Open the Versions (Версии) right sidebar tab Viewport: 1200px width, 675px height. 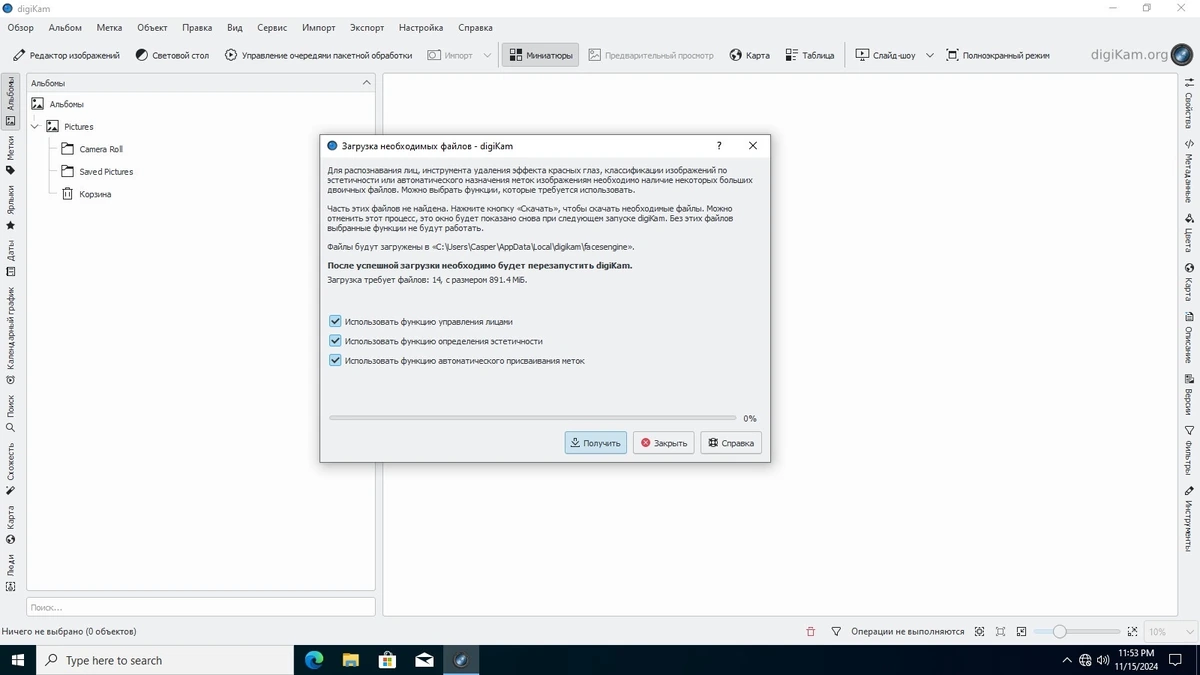[x=1189, y=394]
